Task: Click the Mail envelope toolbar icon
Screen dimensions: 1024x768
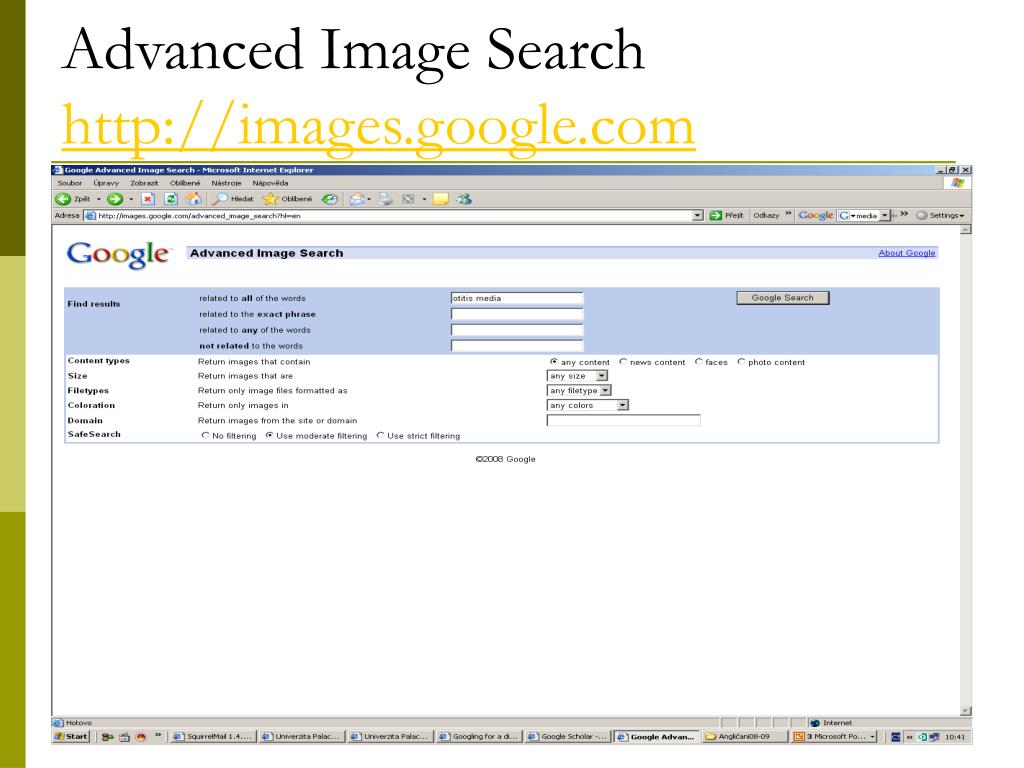Action: pos(357,199)
